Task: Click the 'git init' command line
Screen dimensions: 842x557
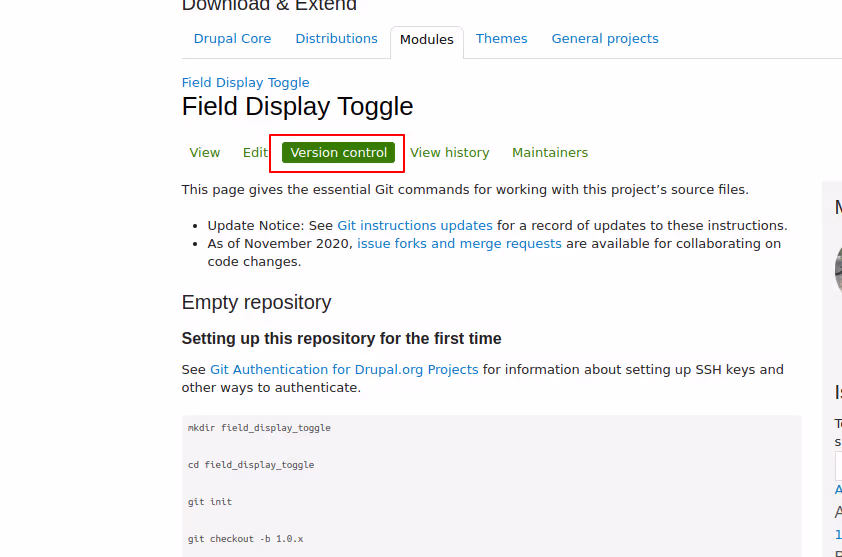Action: [209, 502]
